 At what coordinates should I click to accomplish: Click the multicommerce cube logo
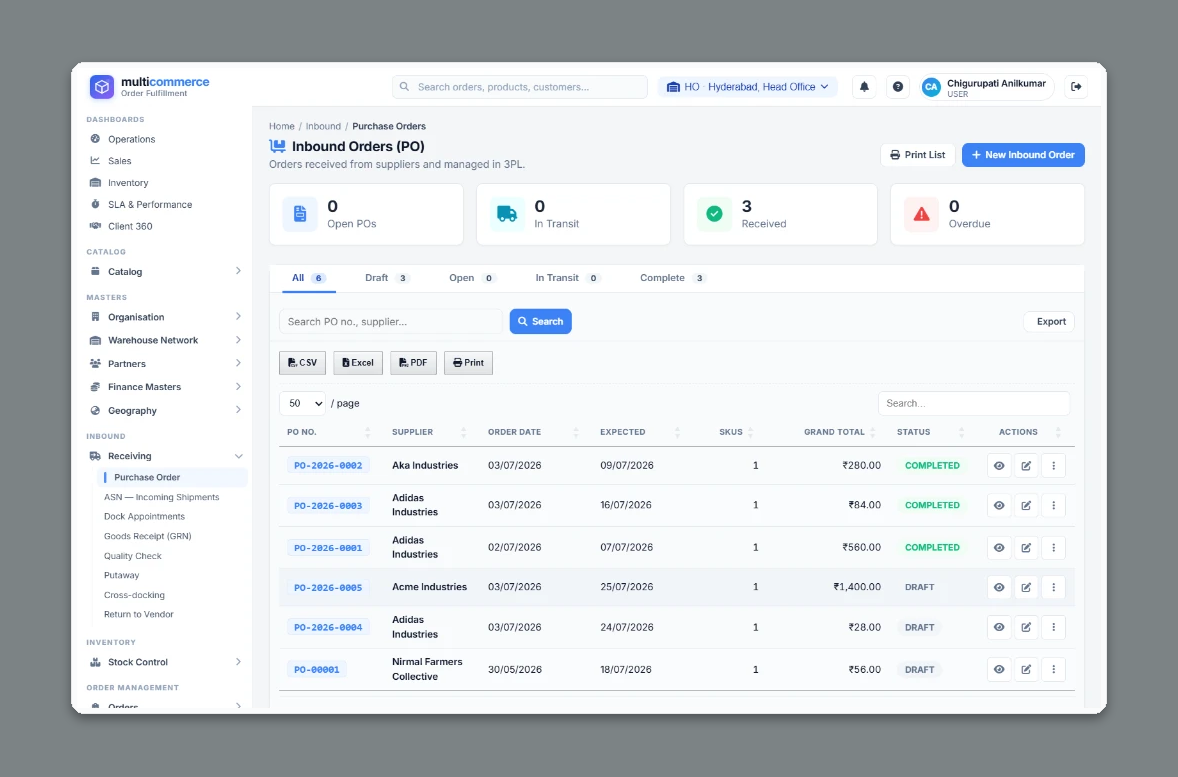click(101, 86)
